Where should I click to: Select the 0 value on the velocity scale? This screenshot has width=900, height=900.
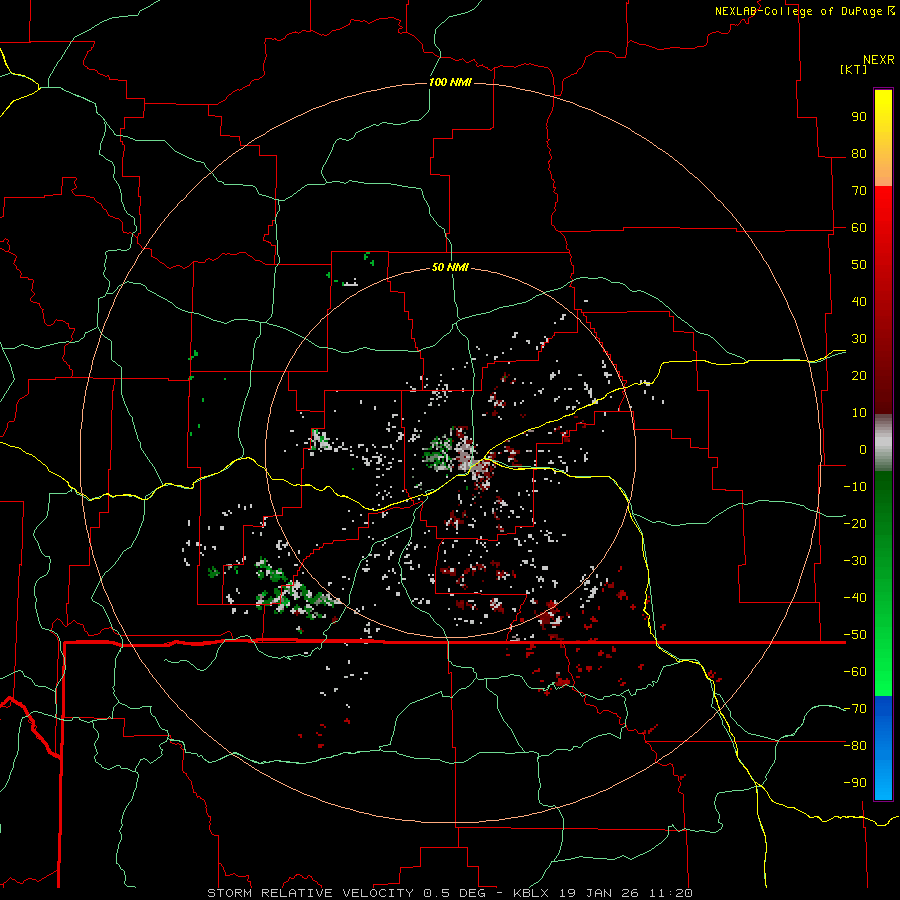click(x=863, y=449)
